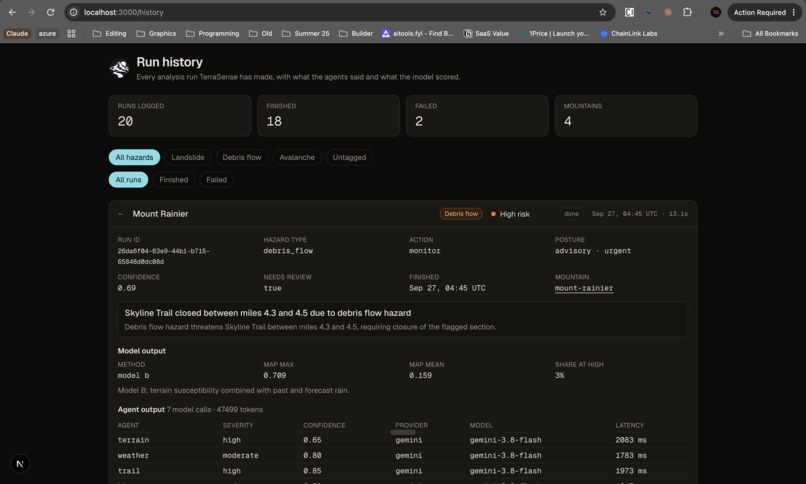The image size is (806, 484).
Task: Click the Runs Logged 20 card
Action: (179, 116)
